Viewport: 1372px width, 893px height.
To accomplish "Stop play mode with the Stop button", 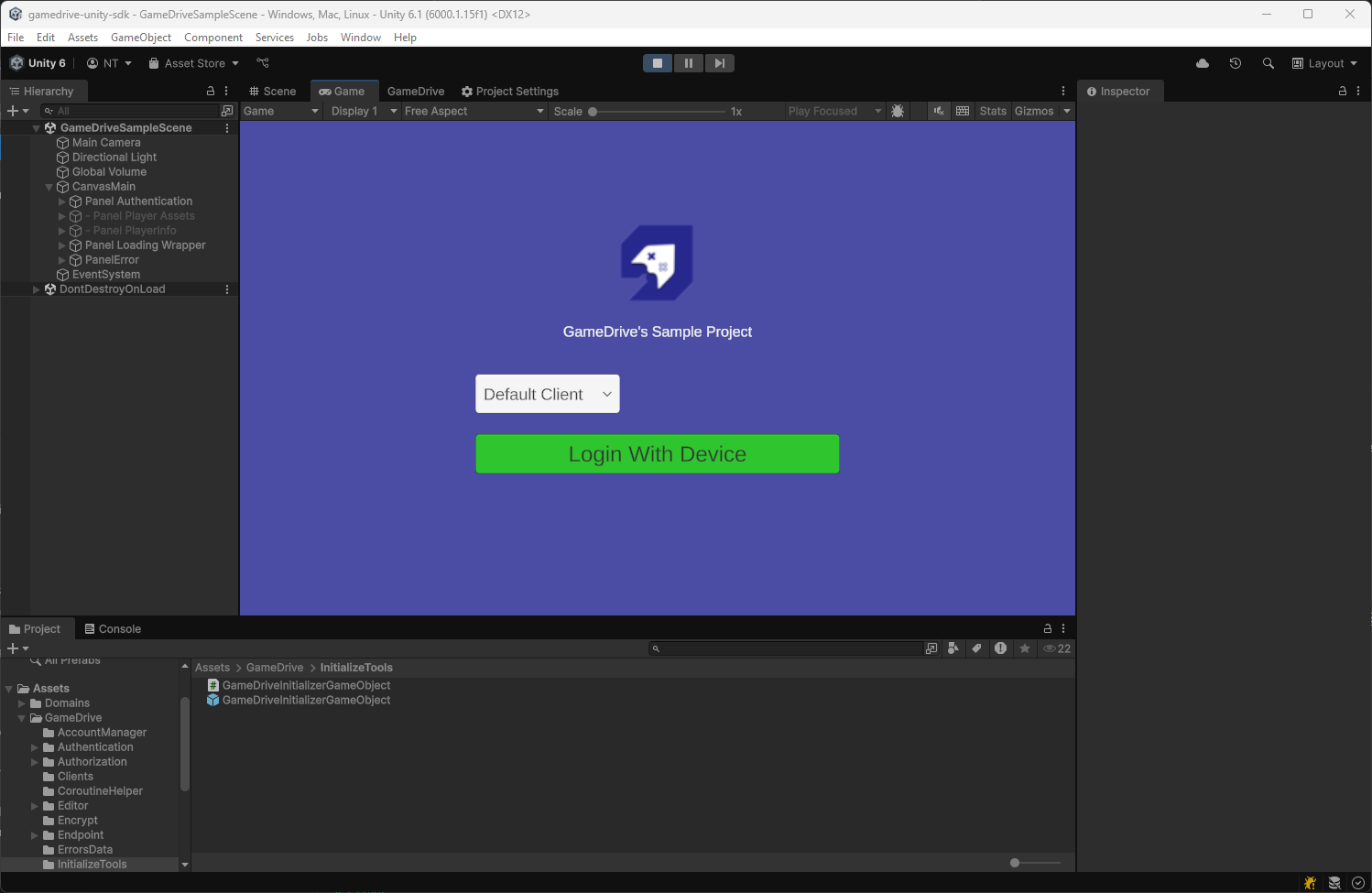I will coord(657,63).
